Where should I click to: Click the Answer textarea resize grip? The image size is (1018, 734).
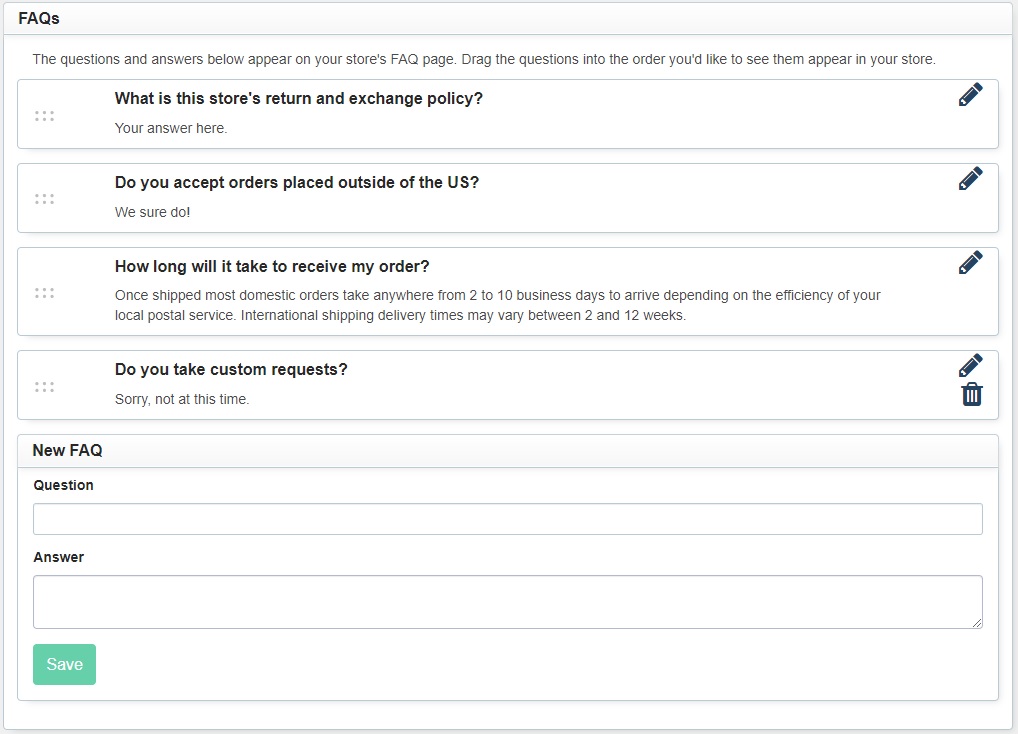click(x=977, y=623)
